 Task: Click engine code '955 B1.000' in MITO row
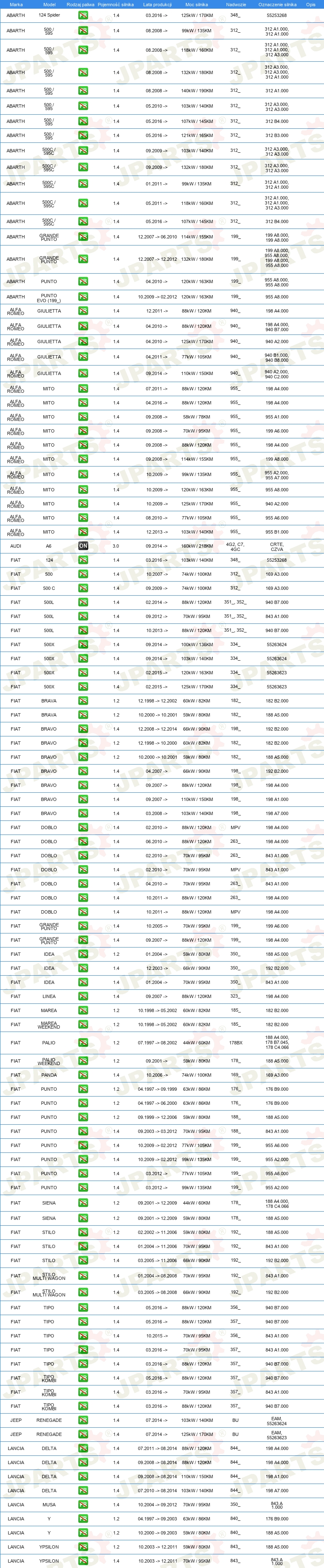(x=277, y=532)
